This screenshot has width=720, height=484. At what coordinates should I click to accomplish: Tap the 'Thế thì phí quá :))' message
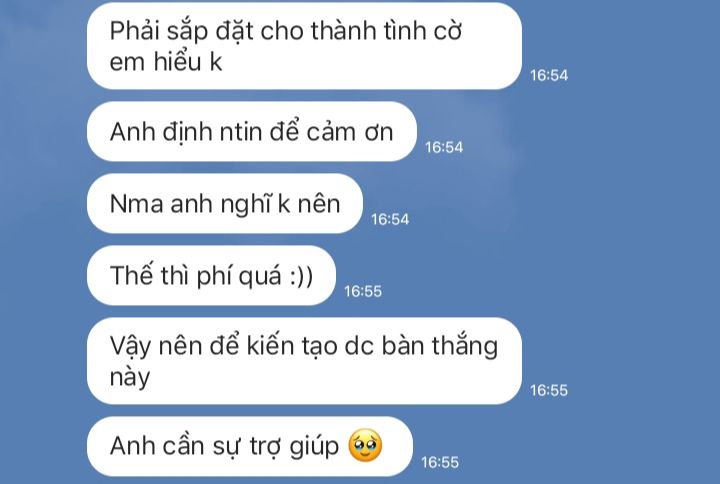tap(211, 276)
